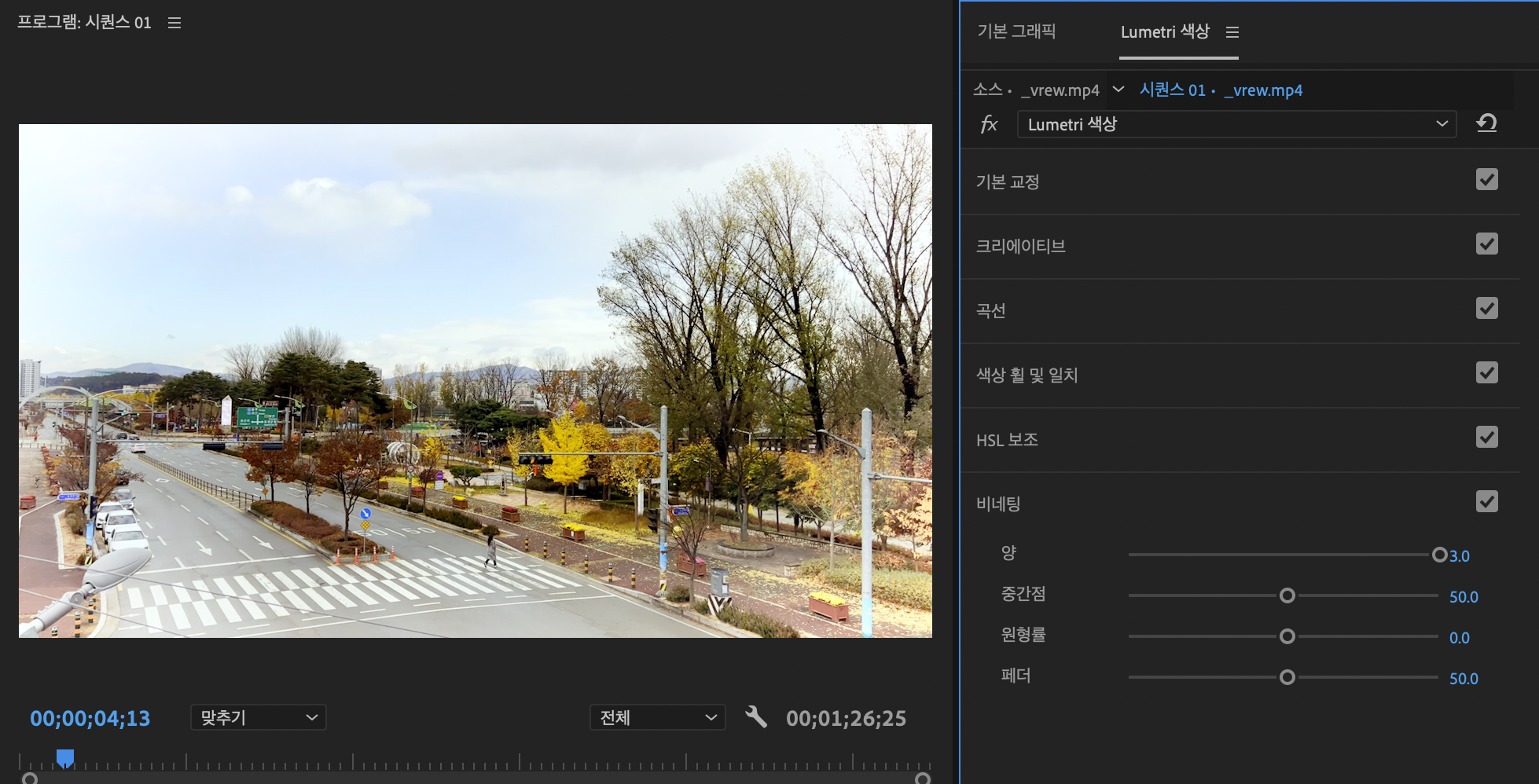Toggle the HSL 보조 checkbox

(1487, 438)
